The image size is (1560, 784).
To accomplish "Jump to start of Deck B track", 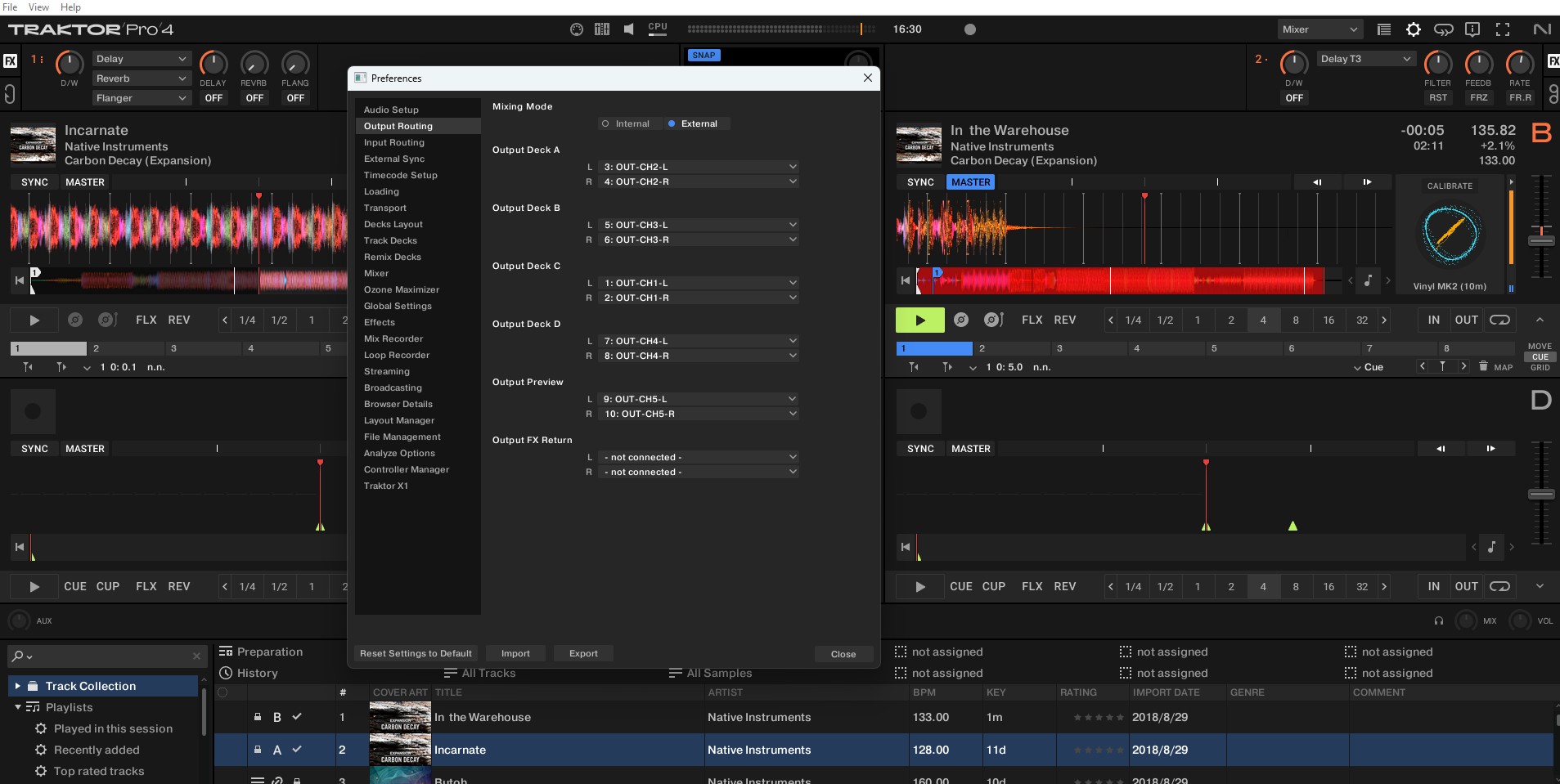I will (906, 280).
